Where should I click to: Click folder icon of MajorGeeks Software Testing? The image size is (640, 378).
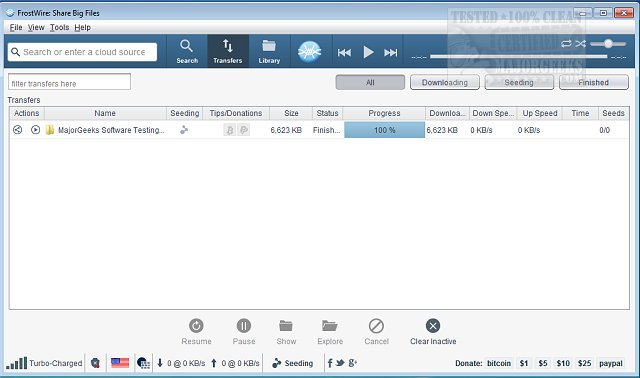tap(50, 130)
